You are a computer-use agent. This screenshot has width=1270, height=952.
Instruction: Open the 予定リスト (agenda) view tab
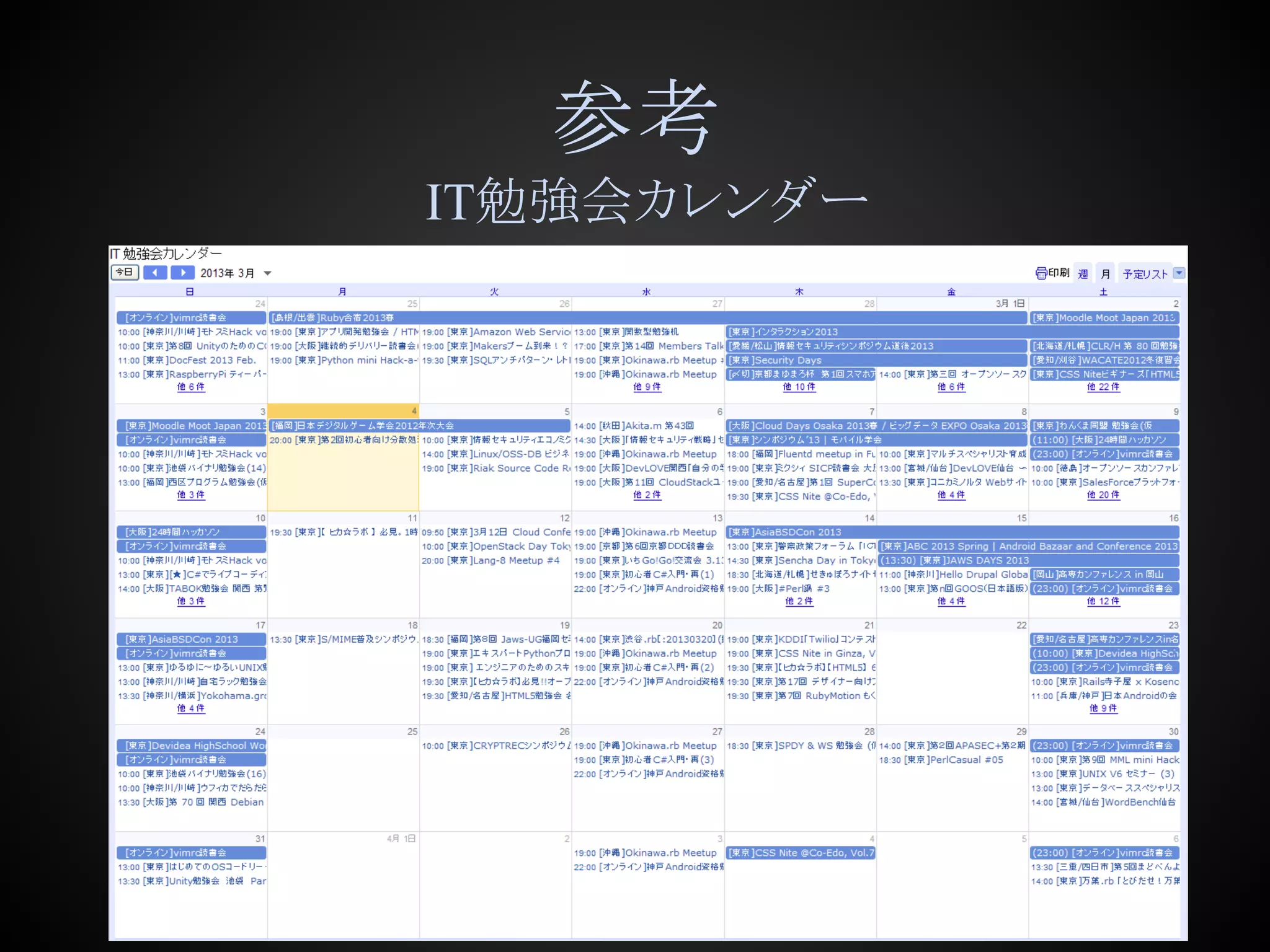click(x=1145, y=274)
